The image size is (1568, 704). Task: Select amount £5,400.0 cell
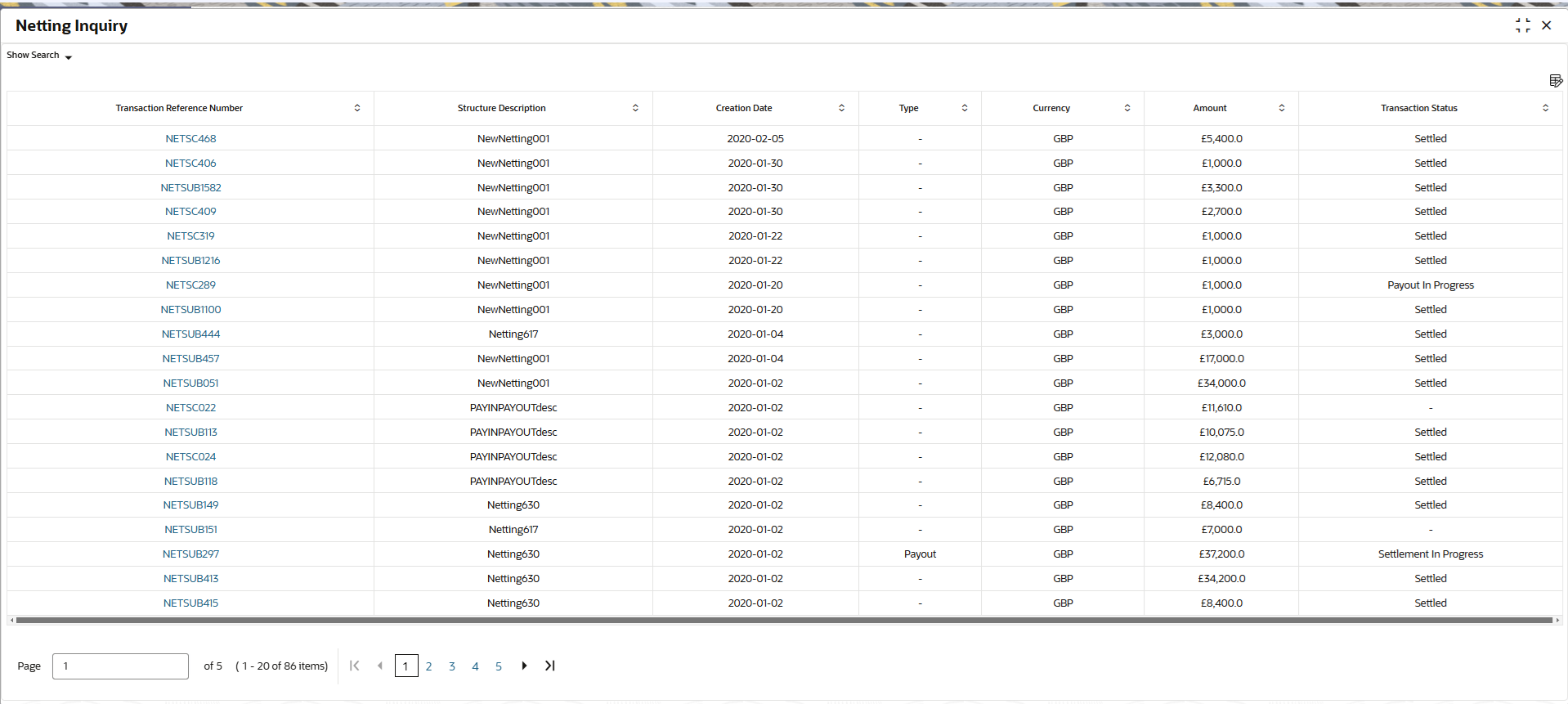coord(1221,139)
